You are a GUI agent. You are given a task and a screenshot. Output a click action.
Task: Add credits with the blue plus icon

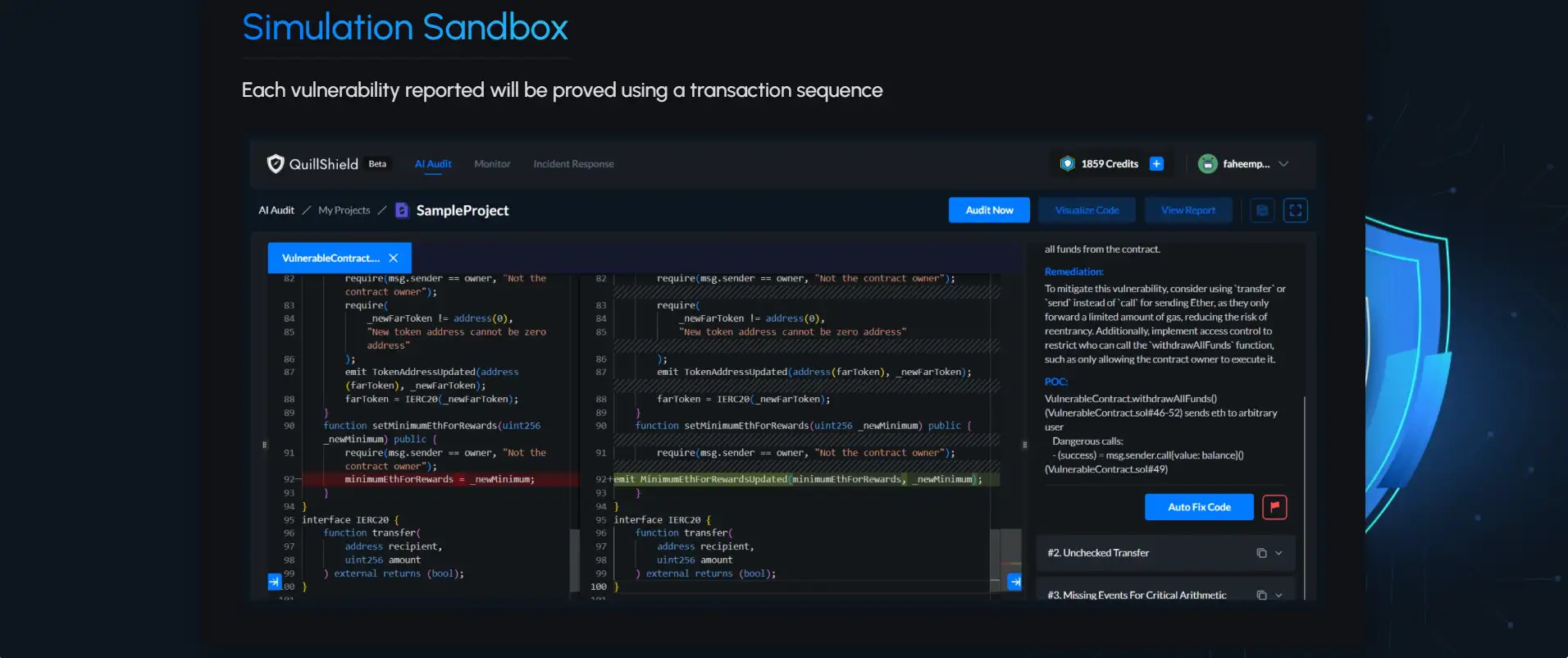pyautogui.click(x=1156, y=164)
